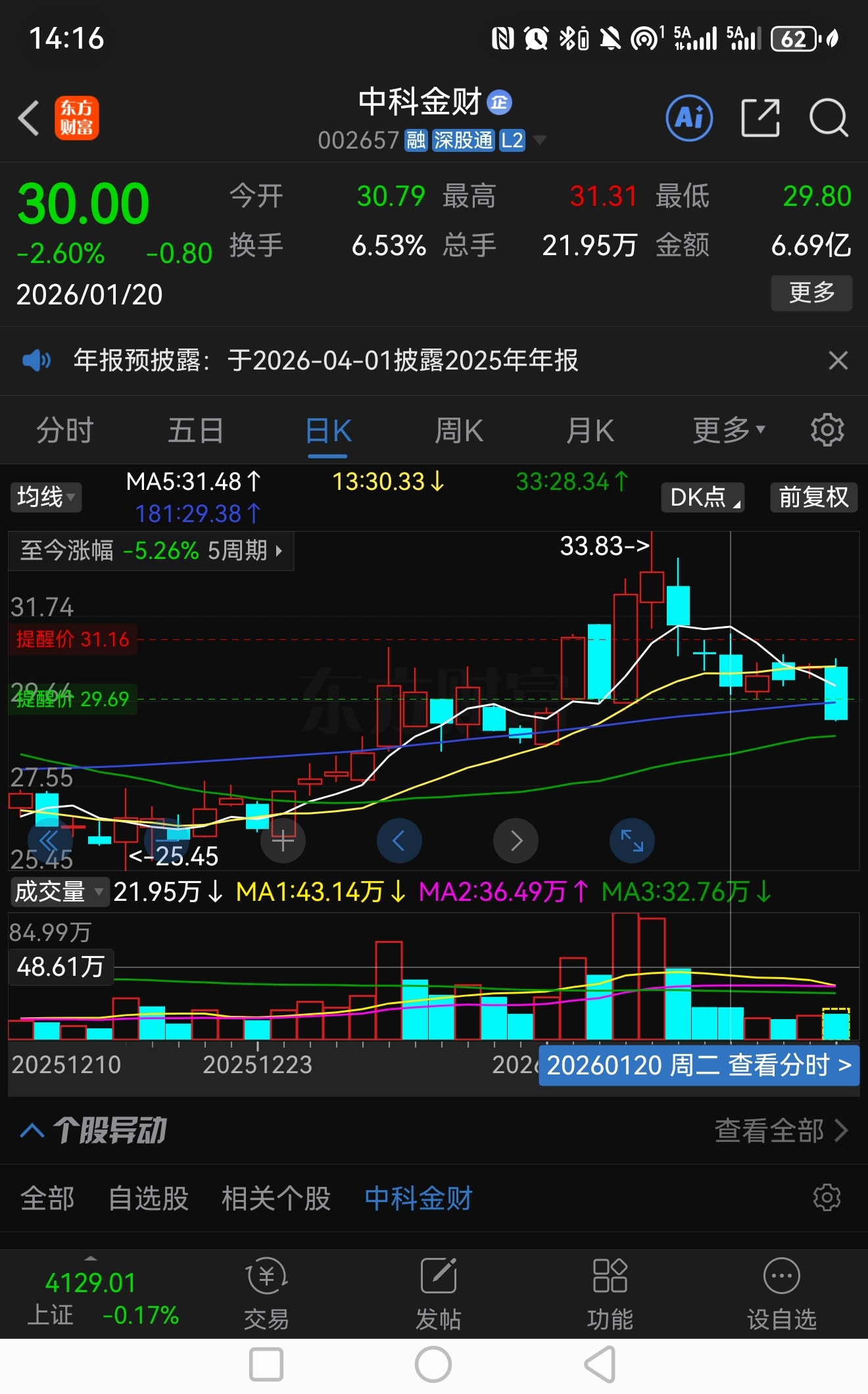Tap the 融 margin tag
868x1394 pixels.
[x=416, y=140]
